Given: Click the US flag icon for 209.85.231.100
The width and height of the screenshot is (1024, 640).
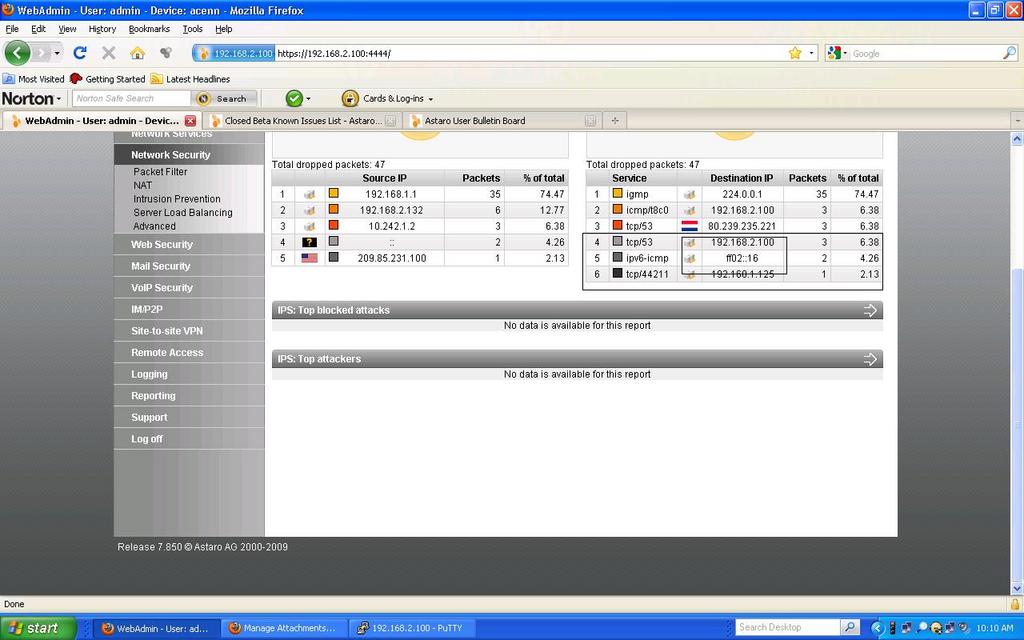Looking at the screenshot, I should [x=309, y=258].
